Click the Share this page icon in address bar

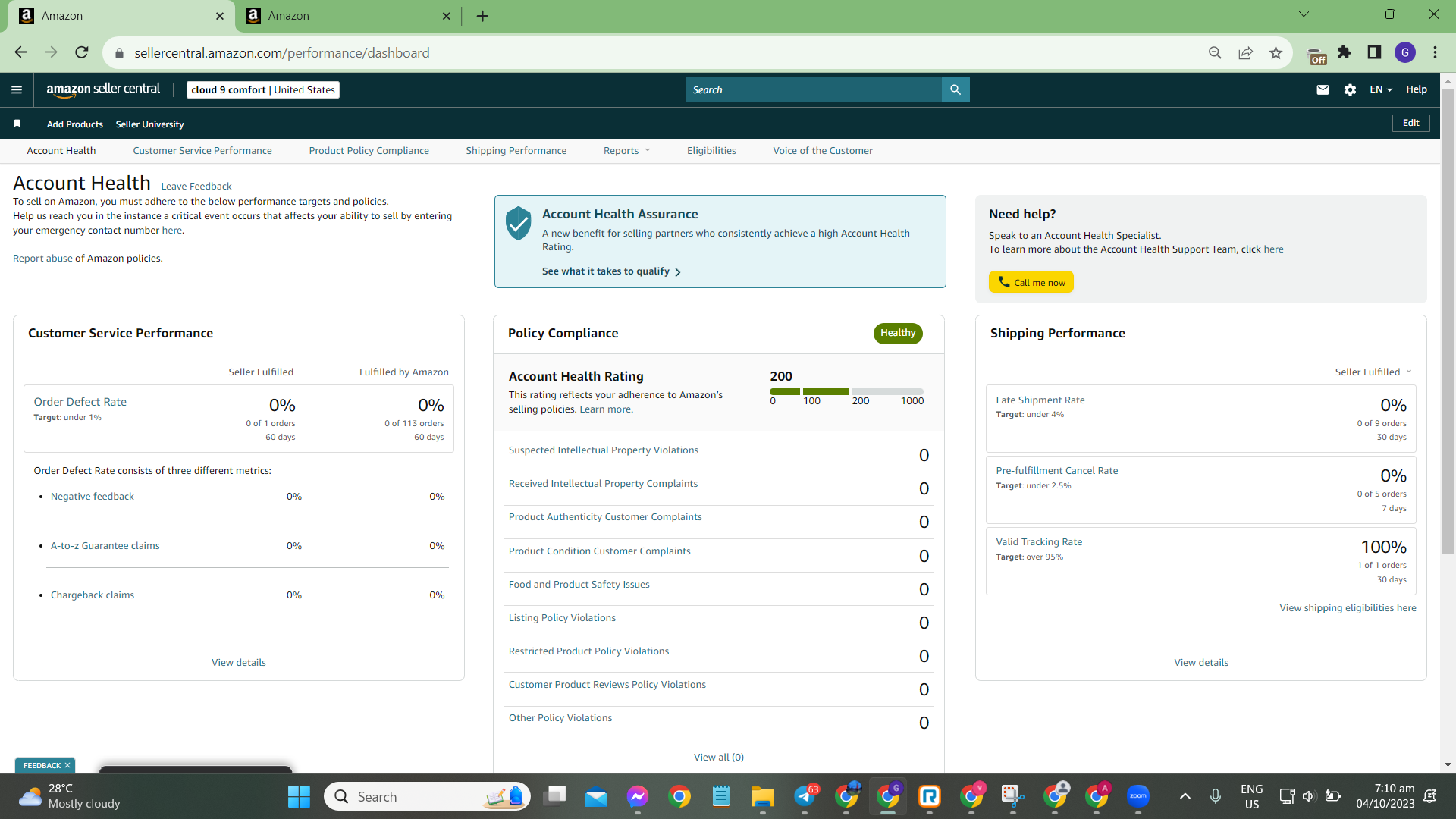[1245, 52]
